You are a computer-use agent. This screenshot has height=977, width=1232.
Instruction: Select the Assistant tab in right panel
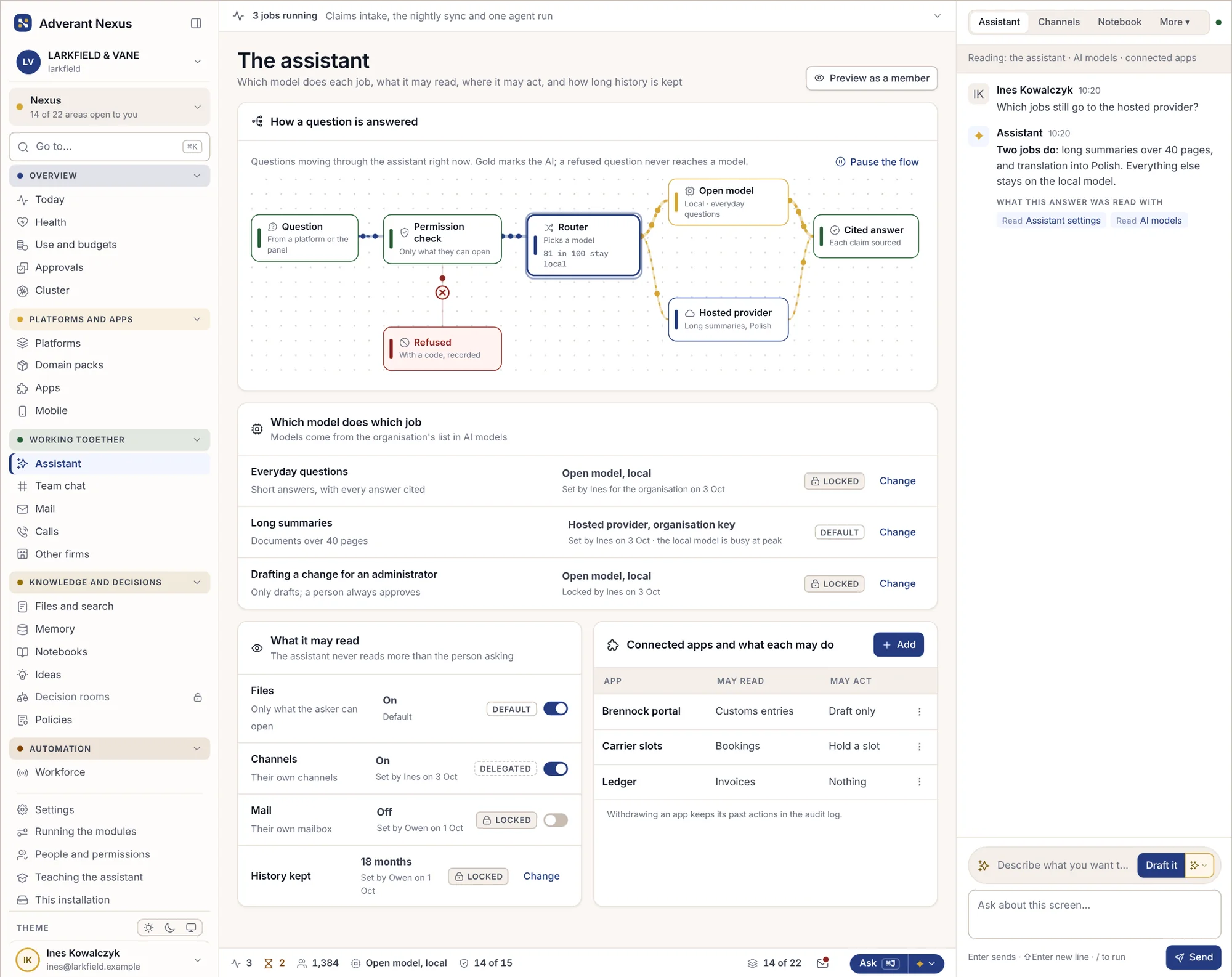999,22
